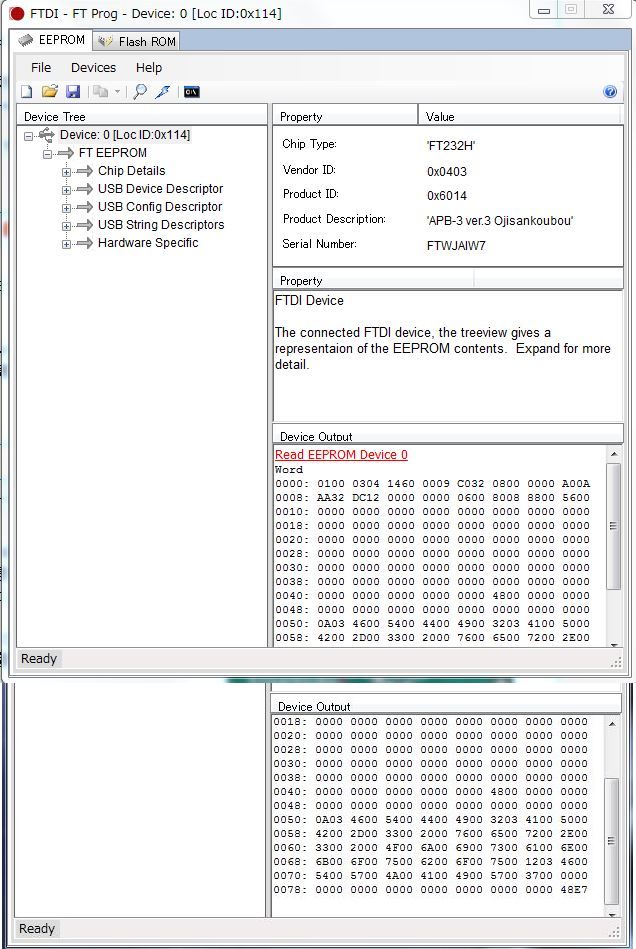The image size is (636, 949).
Task: Select the FT EEPROM tree item
Action: point(113,153)
